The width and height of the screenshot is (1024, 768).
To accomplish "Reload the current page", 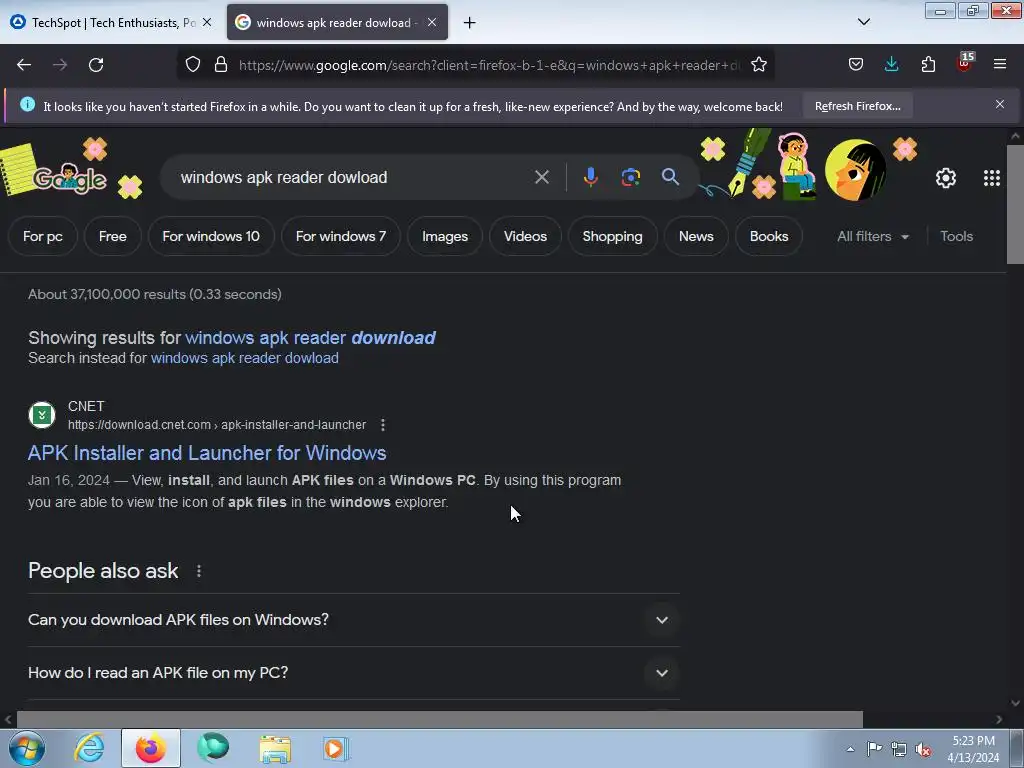I will (96, 65).
